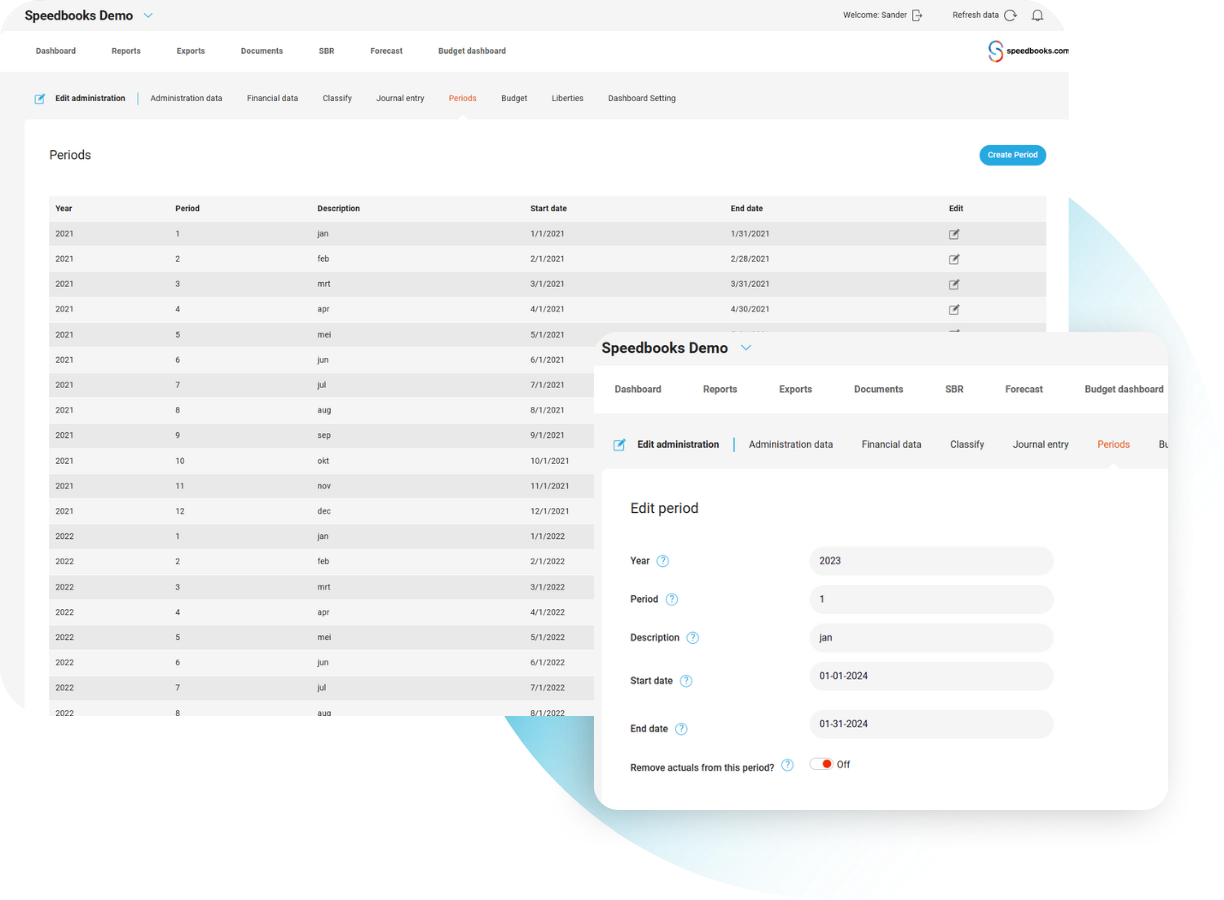Image resolution: width=1224 pixels, height=900 pixels.
Task: Click the 12/1/2021 start date cell
Action: click(550, 512)
